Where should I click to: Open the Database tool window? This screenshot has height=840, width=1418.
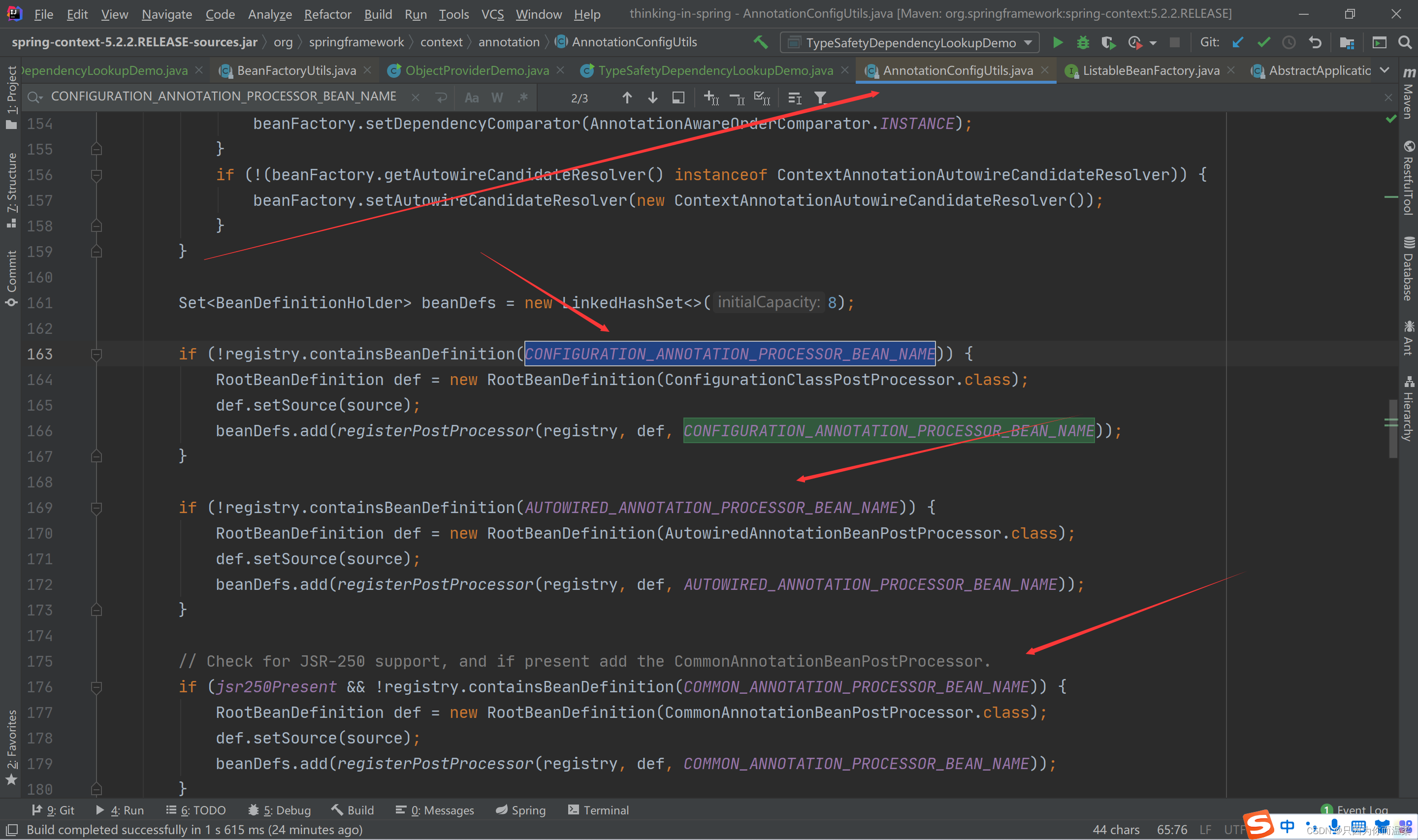(x=1408, y=268)
